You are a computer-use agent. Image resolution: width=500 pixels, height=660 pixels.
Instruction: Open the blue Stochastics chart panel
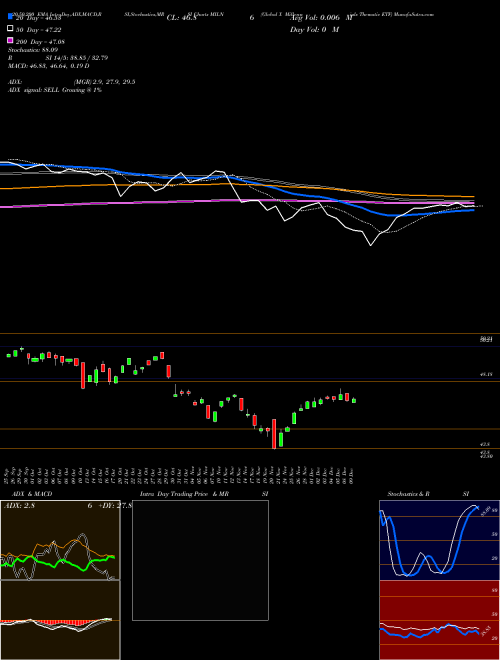(439, 540)
